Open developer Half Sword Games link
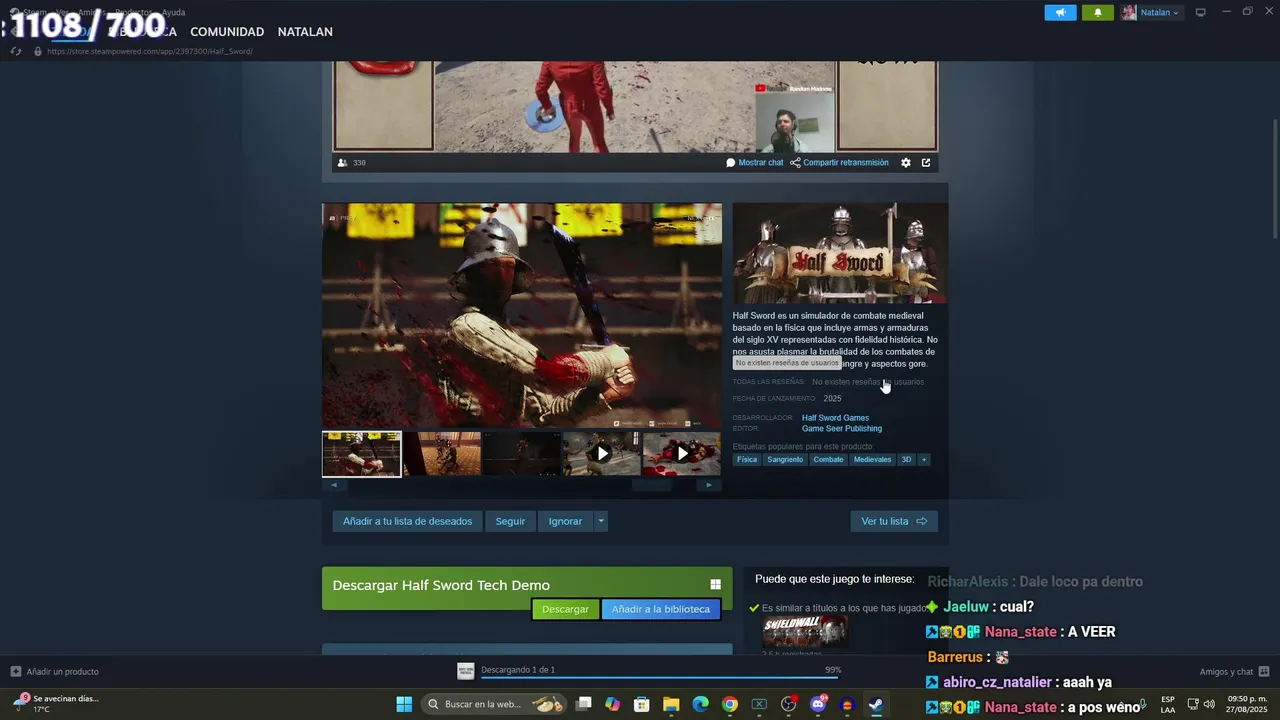 [835, 418]
